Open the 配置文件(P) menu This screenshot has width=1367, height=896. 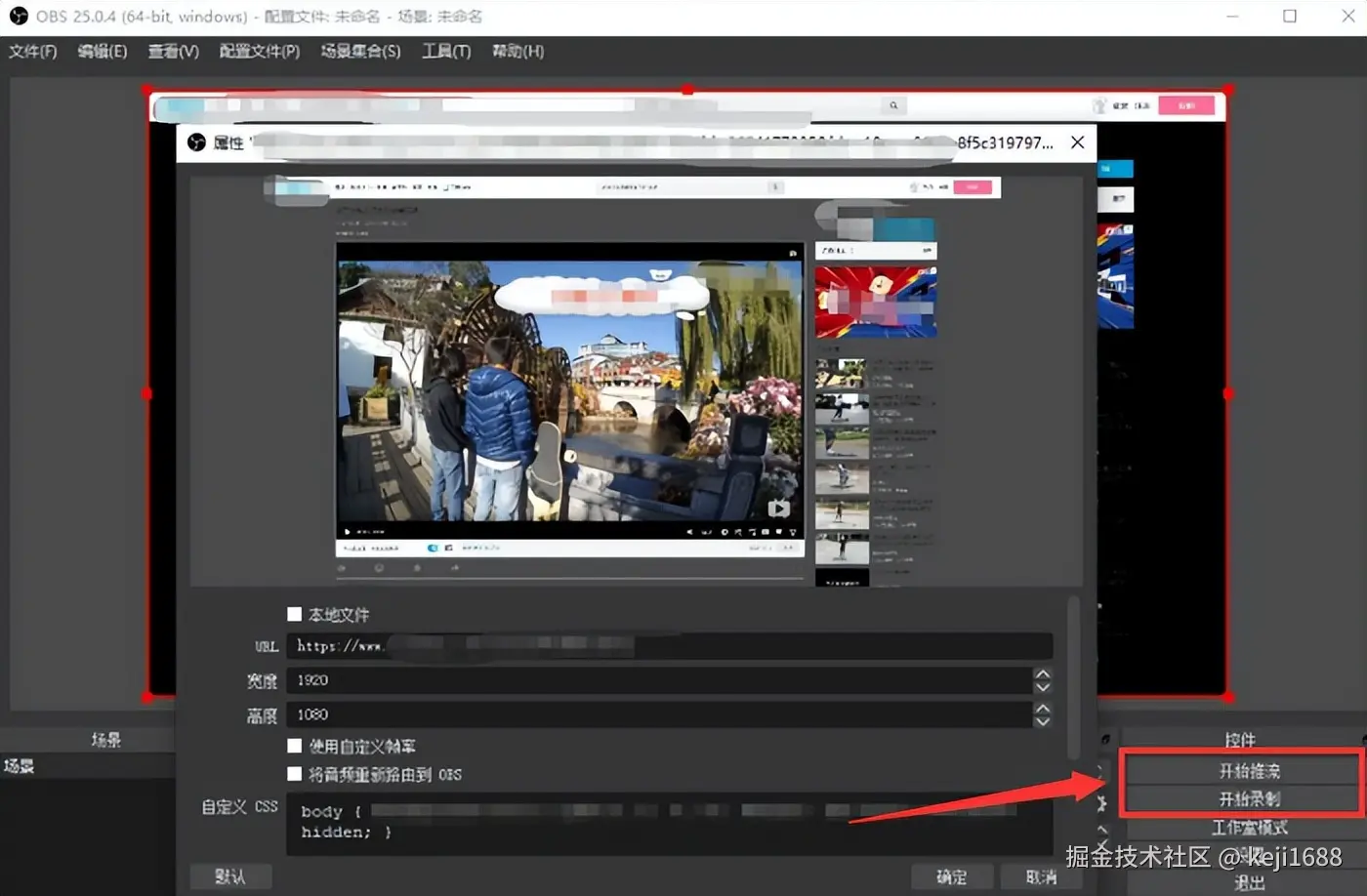pyautogui.click(x=259, y=51)
